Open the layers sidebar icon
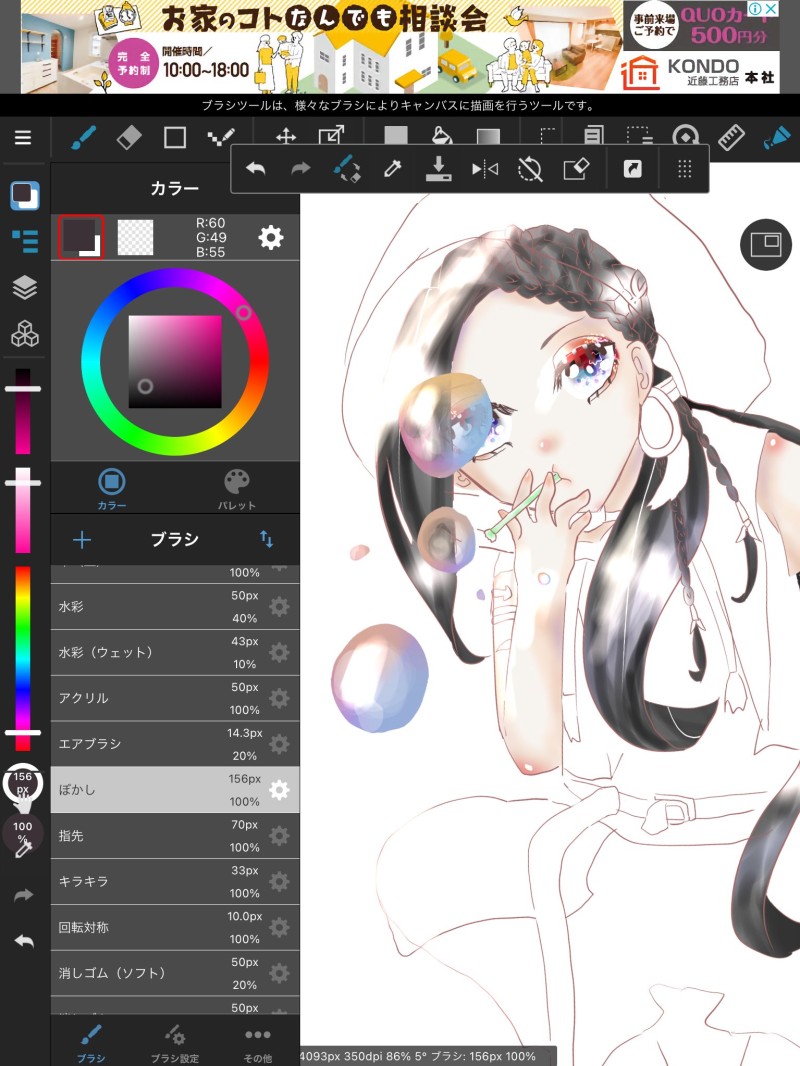Viewport: 800px width, 1066px height. (x=24, y=288)
